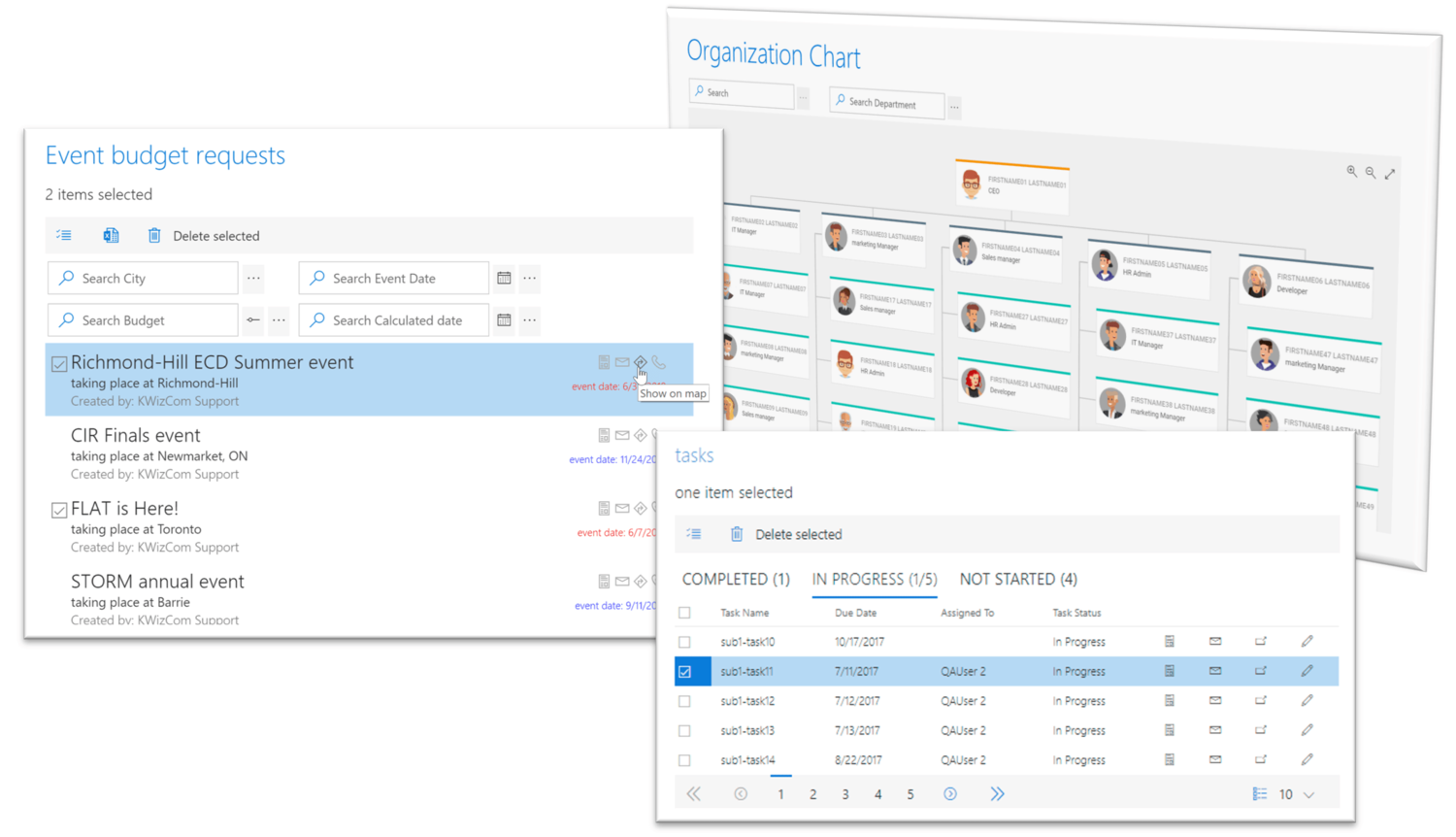This screenshot has width=1456, height=837.
Task: Check the sub1-task12 row checkbox
Action: [x=684, y=701]
